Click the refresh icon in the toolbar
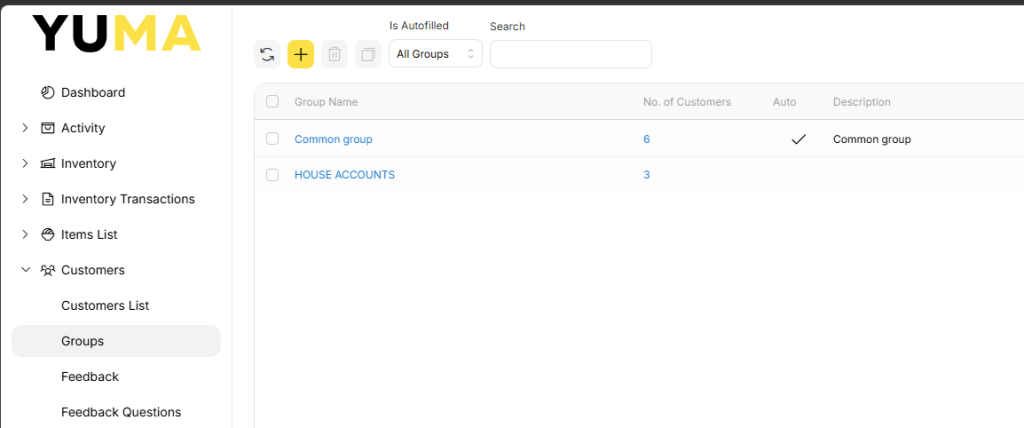The image size is (1024, 428). click(267, 54)
